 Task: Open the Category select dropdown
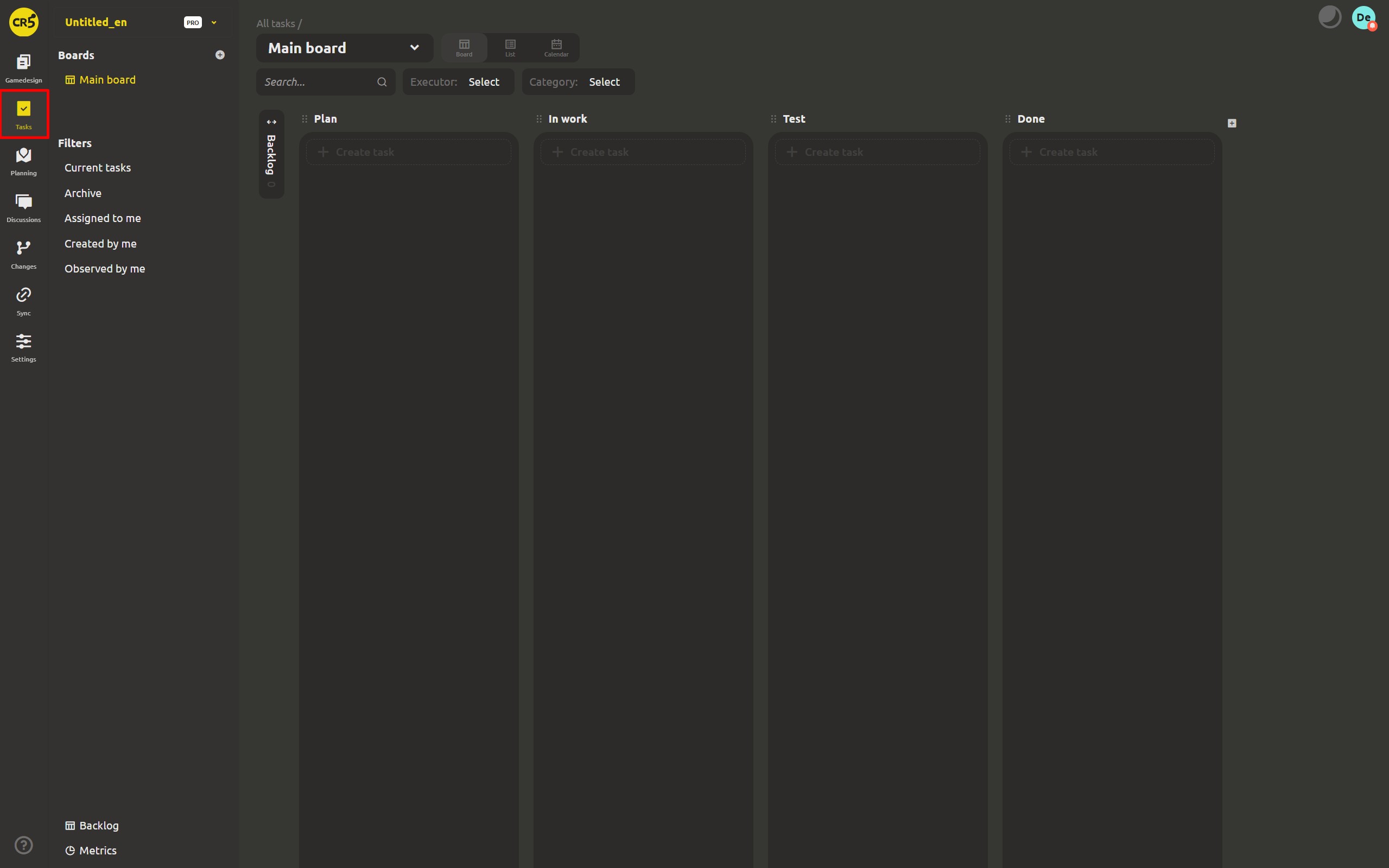[x=578, y=82]
